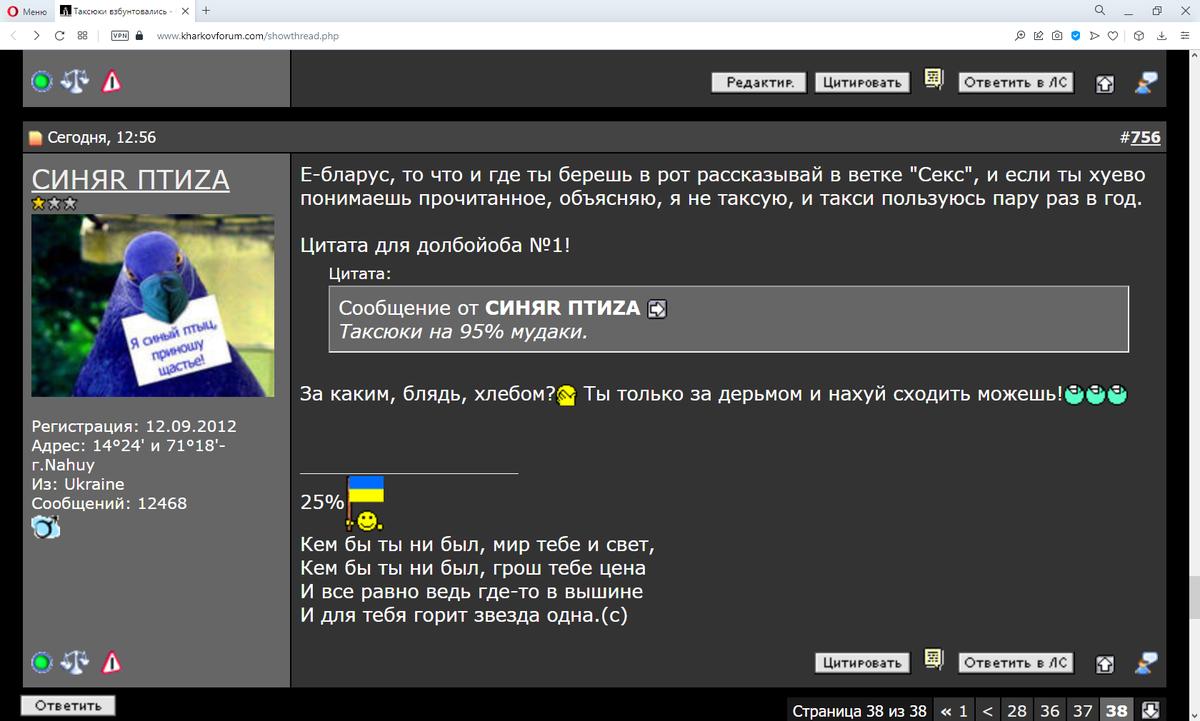Click the Ответить reply button
The image size is (1200, 721).
[69, 706]
